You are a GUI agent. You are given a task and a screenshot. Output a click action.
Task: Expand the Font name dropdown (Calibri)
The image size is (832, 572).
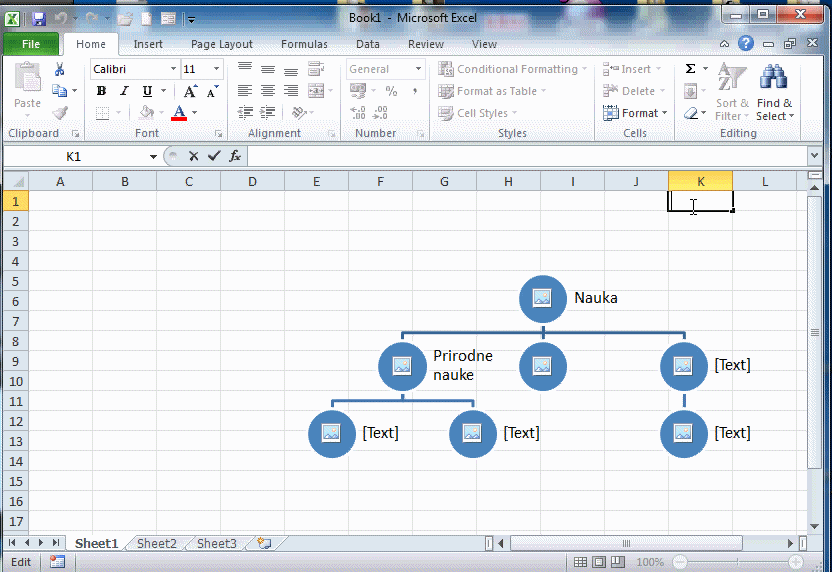click(x=173, y=69)
